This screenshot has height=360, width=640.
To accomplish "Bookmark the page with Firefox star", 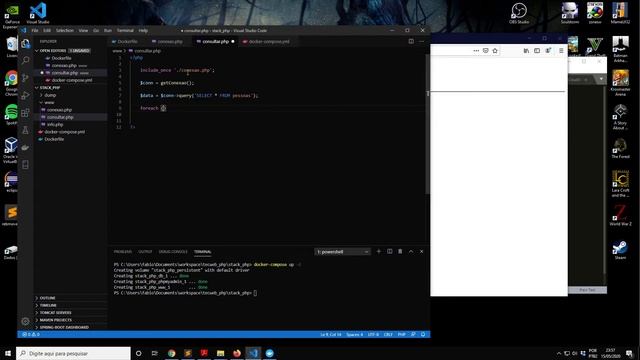I will coord(495,51).
